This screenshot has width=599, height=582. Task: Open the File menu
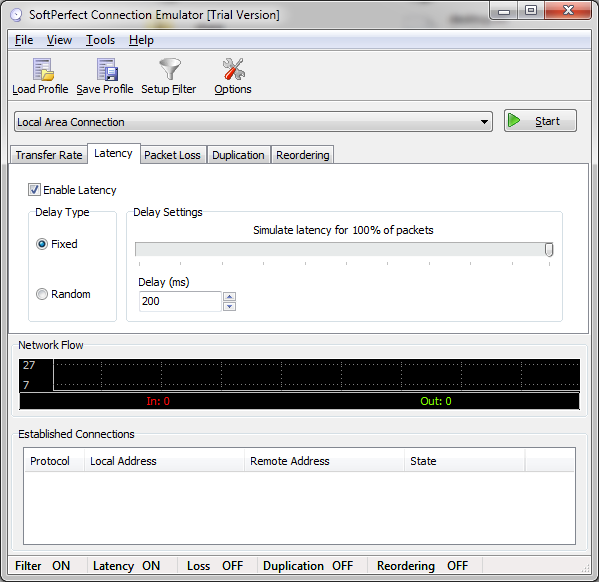click(x=24, y=40)
